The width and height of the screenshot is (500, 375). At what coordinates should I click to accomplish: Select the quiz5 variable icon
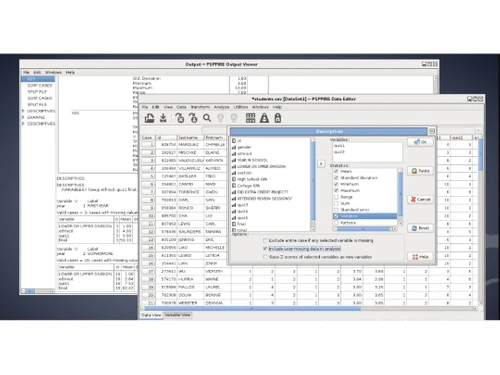pos(234,218)
